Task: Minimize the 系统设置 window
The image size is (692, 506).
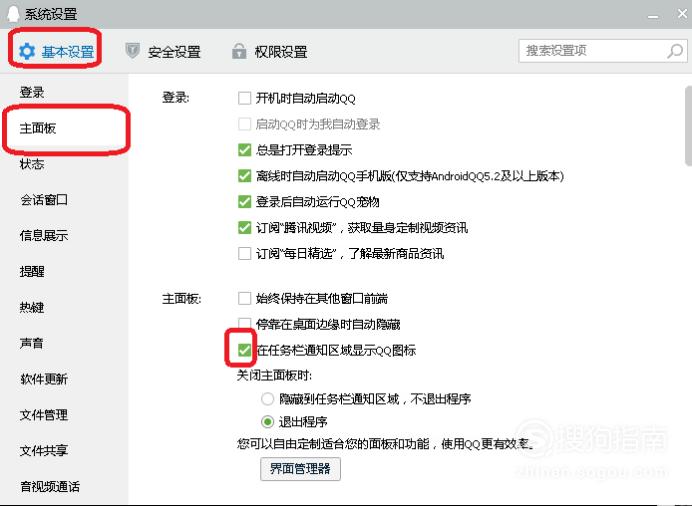Action: click(653, 16)
